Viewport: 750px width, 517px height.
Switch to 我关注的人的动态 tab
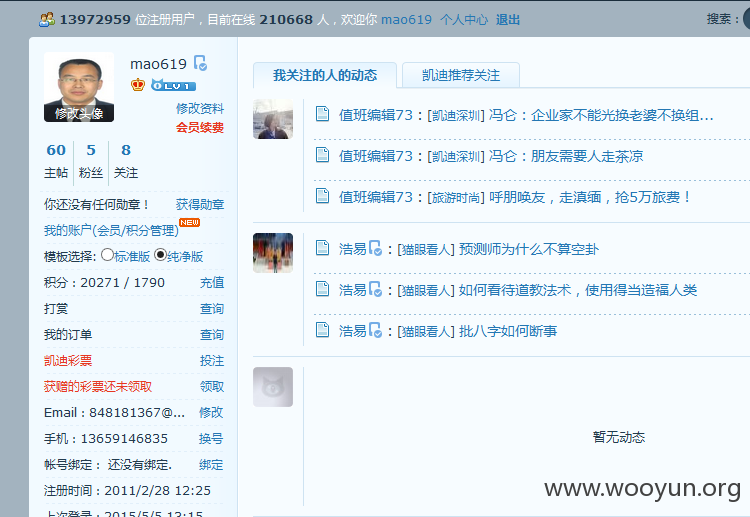(x=325, y=75)
